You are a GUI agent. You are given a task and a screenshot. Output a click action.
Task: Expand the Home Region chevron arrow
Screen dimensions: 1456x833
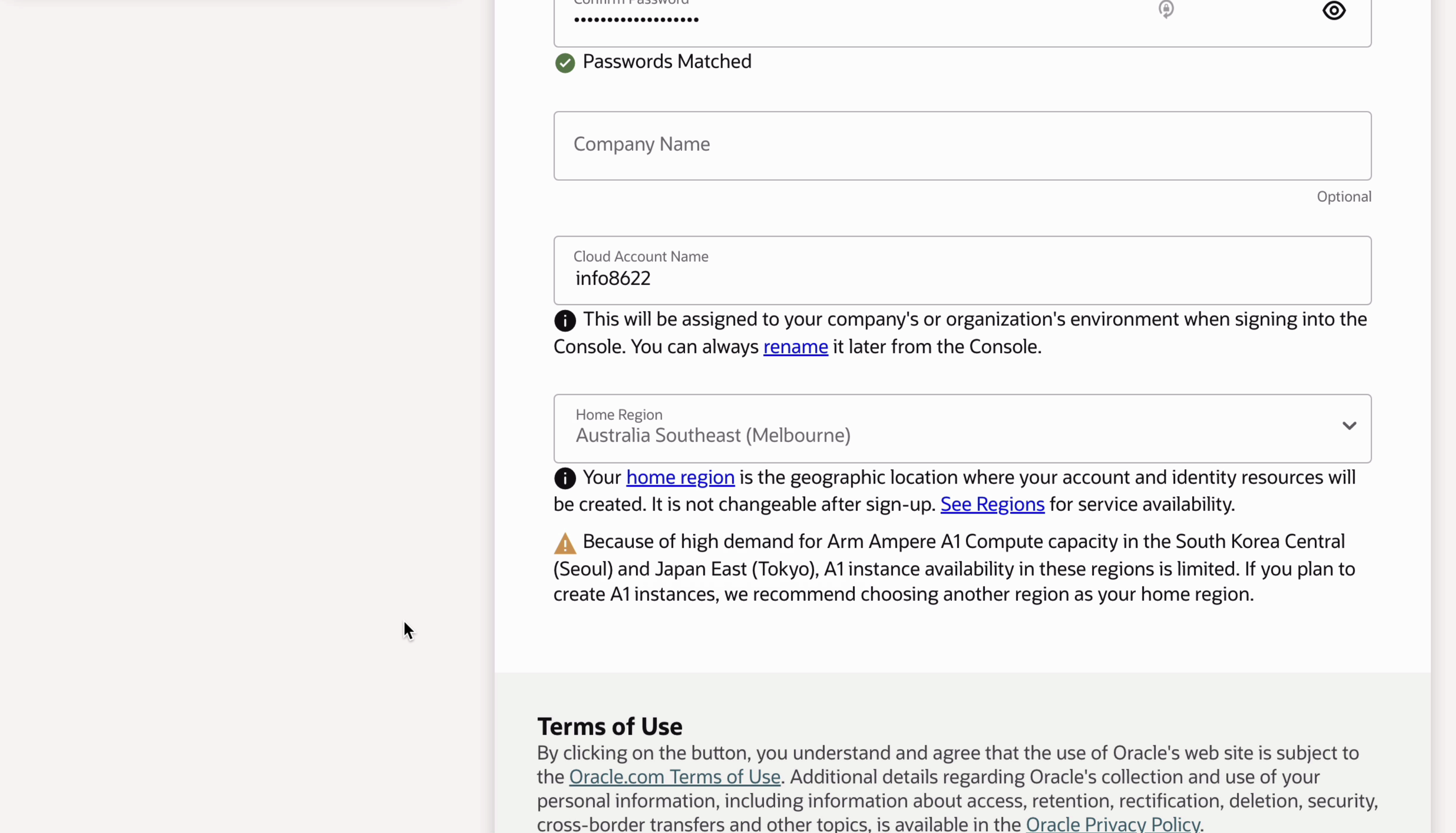(x=1349, y=426)
